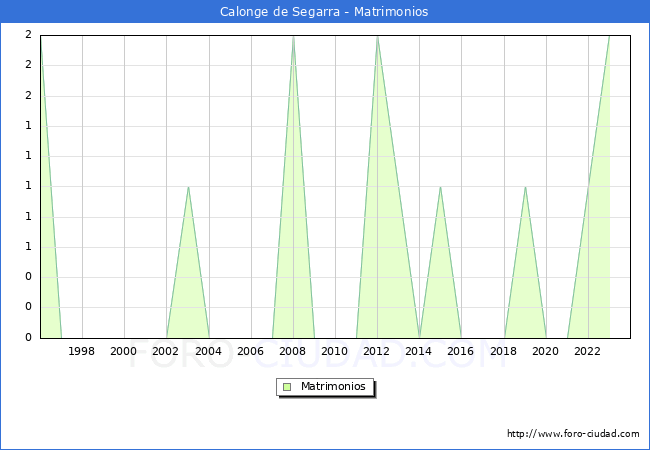Click the Matrimonios legend color swatch
This screenshot has width=650, height=450.
coord(287,387)
